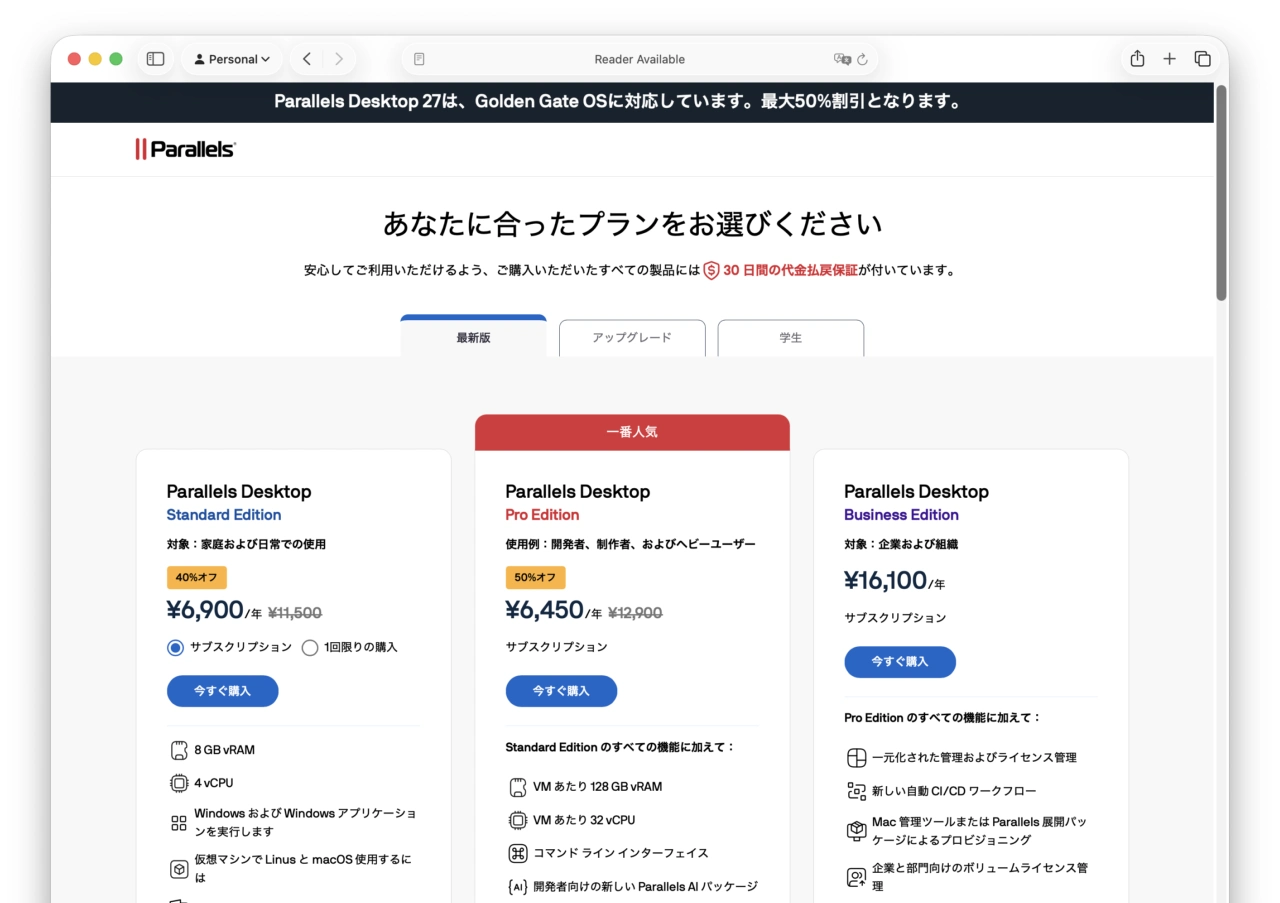Image resolution: width=1280 pixels, height=903 pixels.
Task: Show tab overview icon
Action: pos(1202,59)
